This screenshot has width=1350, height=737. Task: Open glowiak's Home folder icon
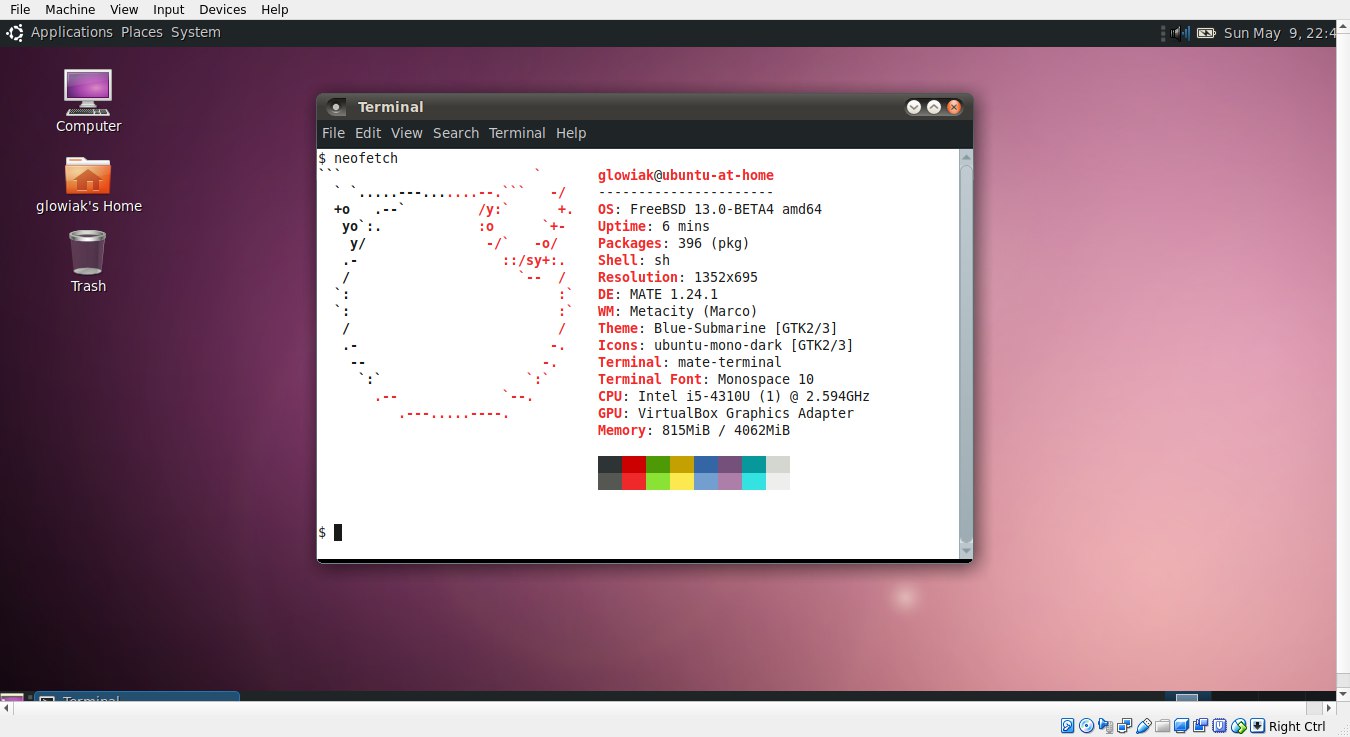(88, 185)
